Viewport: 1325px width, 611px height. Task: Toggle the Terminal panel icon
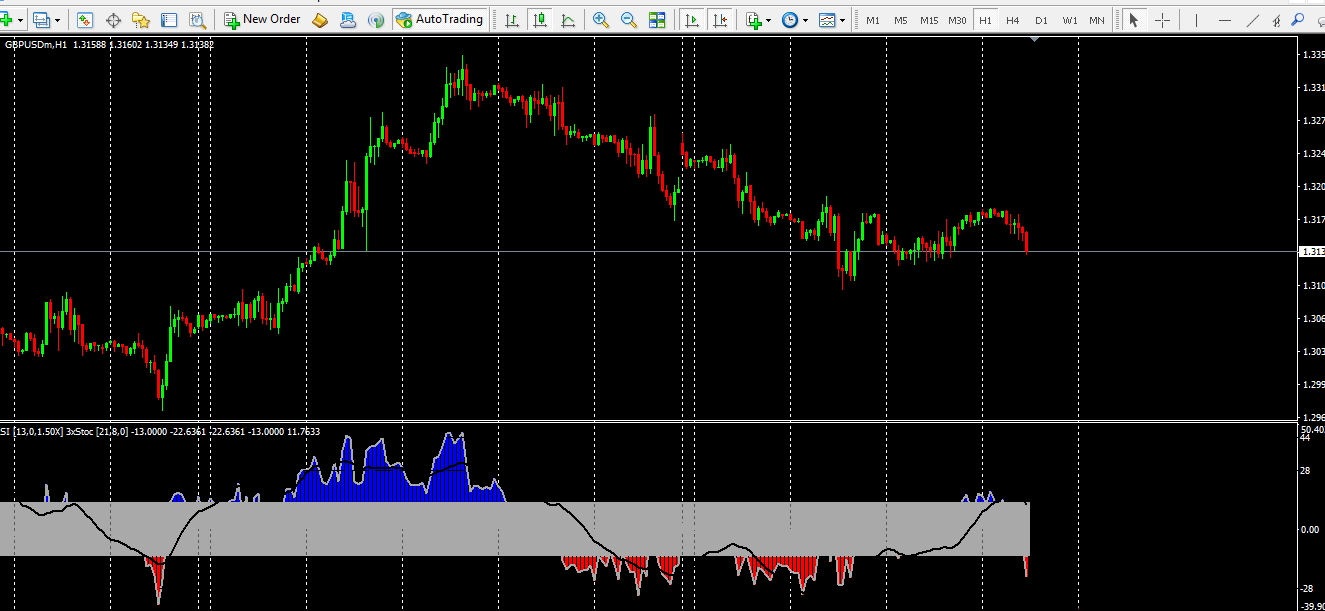click(x=169, y=19)
